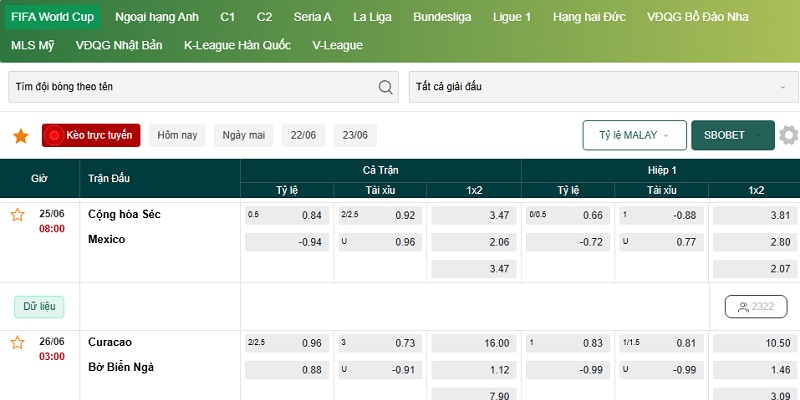Select Mexico handicap odds -0.94
Screen dimensions: 800x400
(287, 242)
